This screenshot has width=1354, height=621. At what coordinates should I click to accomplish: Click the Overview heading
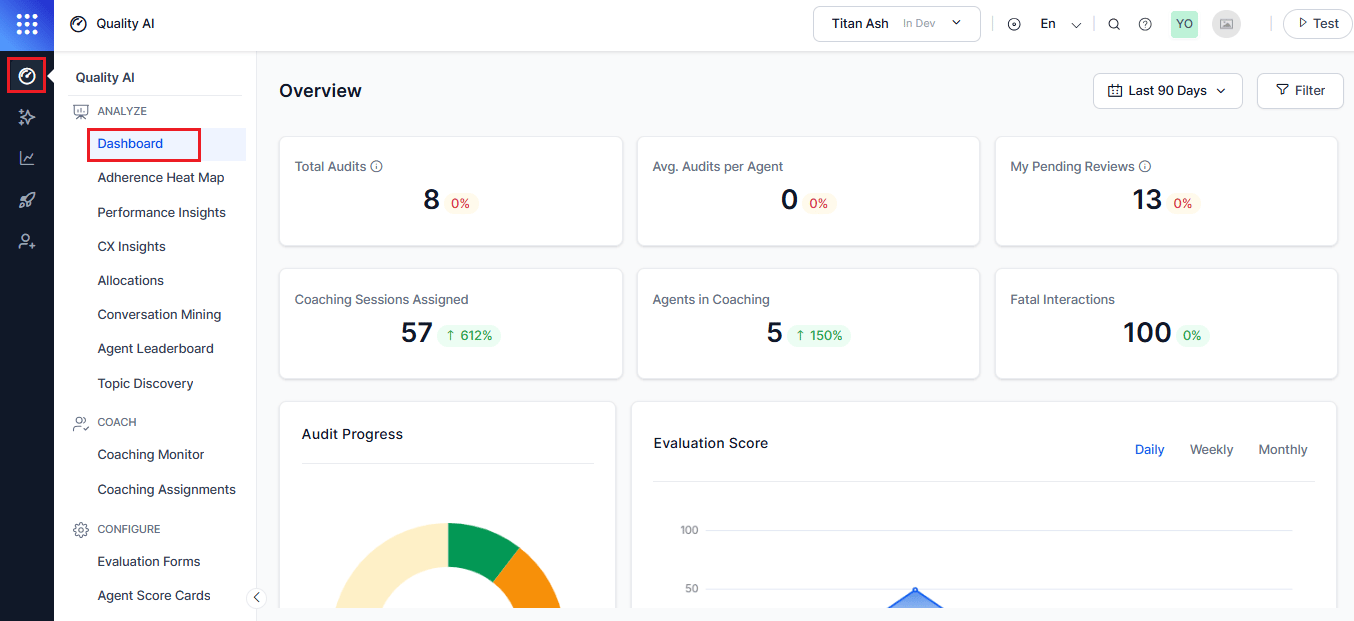pyautogui.click(x=320, y=91)
